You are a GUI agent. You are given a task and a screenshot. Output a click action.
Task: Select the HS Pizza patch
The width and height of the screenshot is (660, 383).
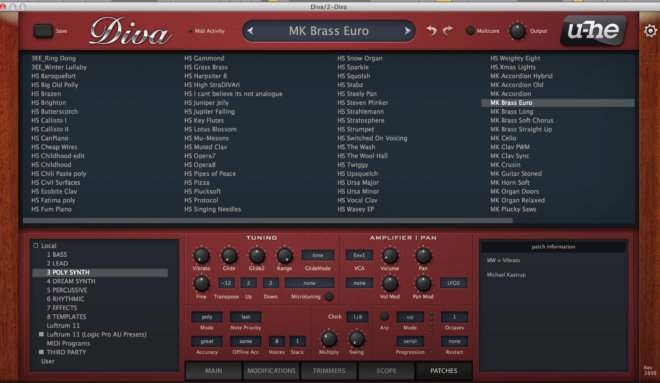[197, 183]
